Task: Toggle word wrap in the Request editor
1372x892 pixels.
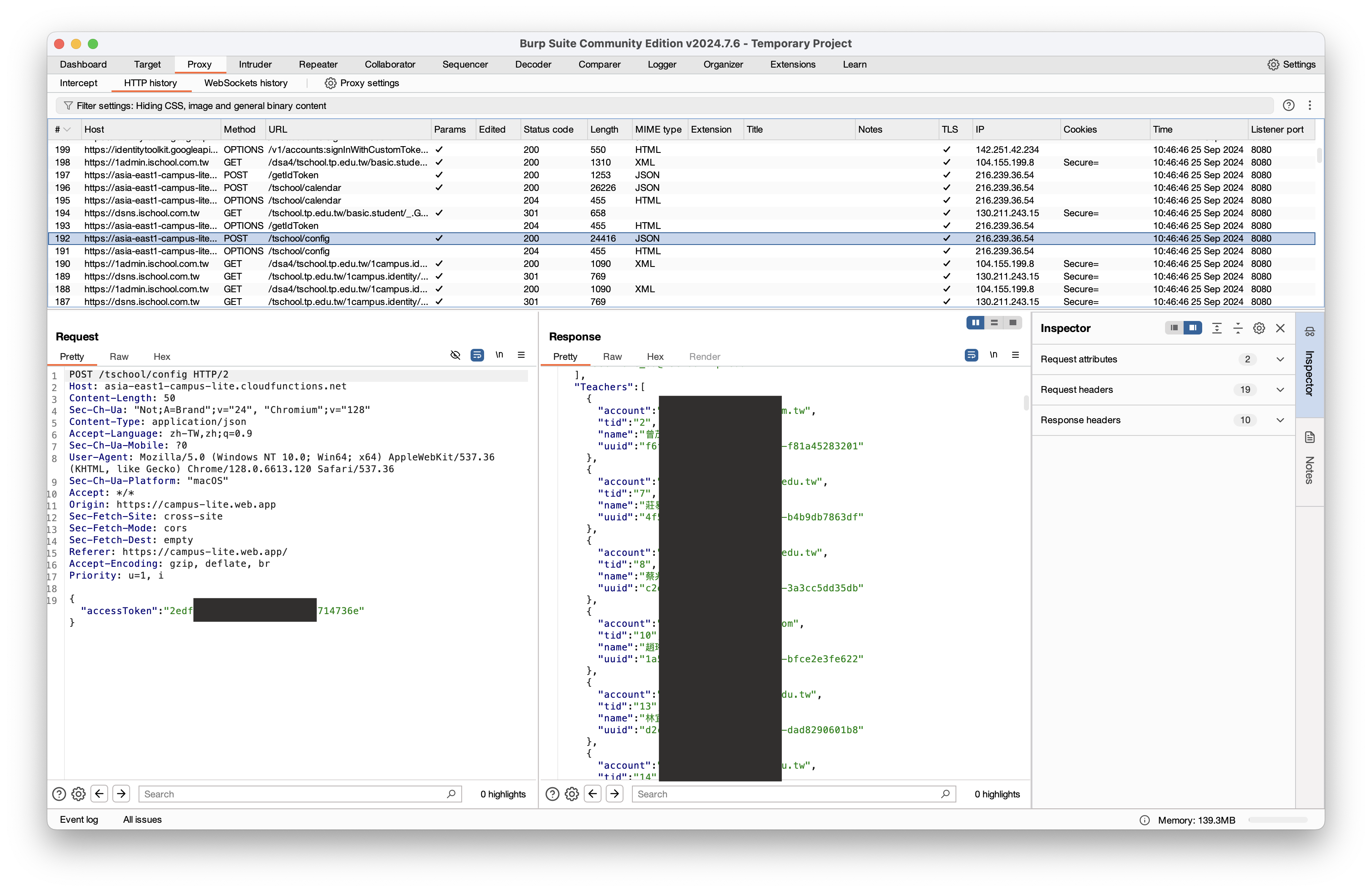Action: coord(477,355)
